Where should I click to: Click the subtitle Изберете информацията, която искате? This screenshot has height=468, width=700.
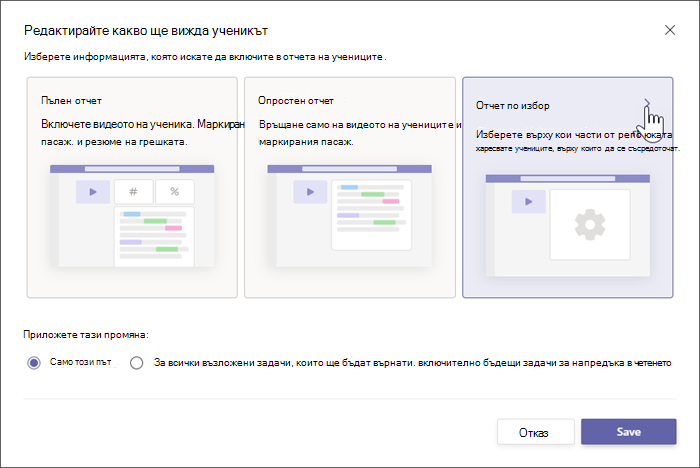coord(205,57)
